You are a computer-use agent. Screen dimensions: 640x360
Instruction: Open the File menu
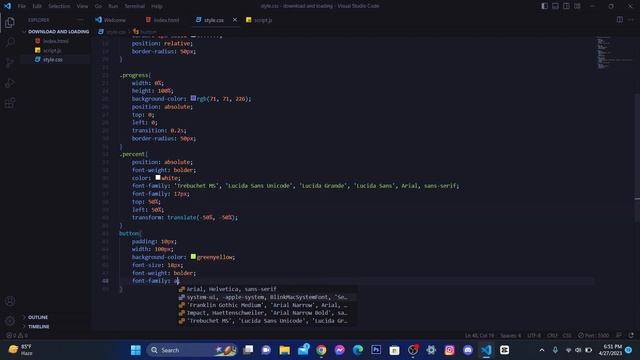(22, 6)
